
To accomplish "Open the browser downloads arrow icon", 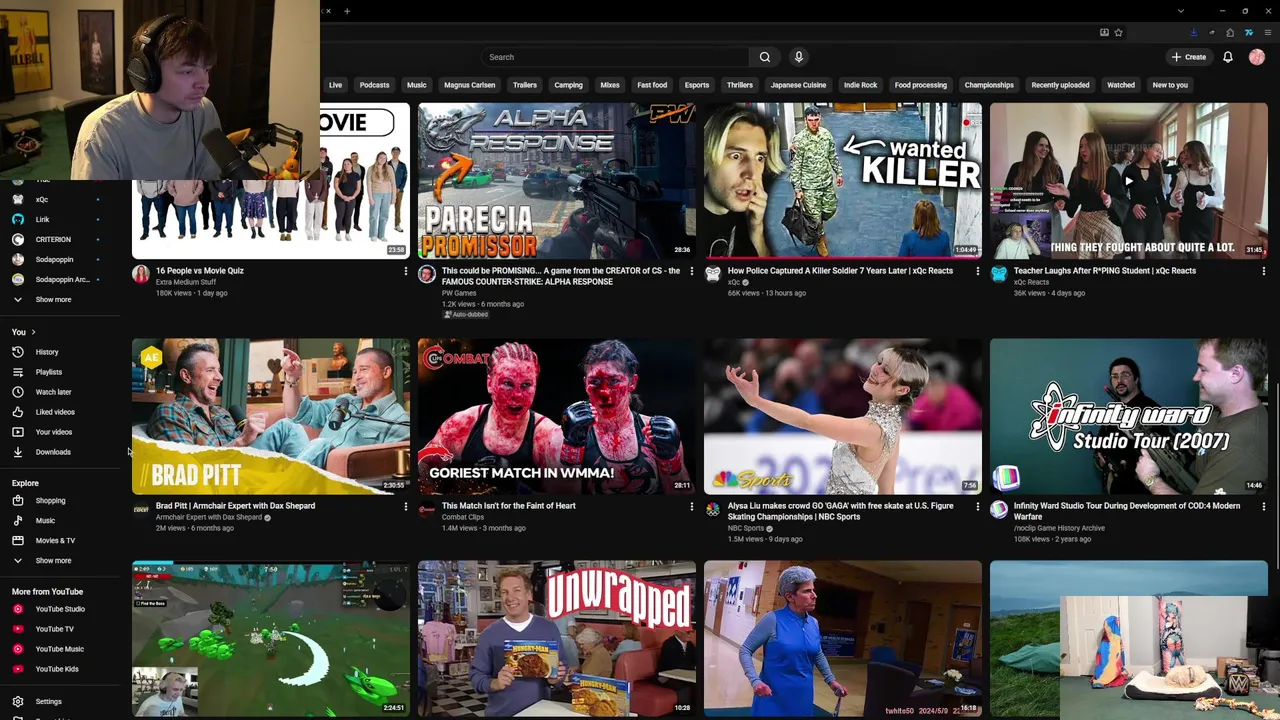I will pyautogui.click(x=1194, y=32).
